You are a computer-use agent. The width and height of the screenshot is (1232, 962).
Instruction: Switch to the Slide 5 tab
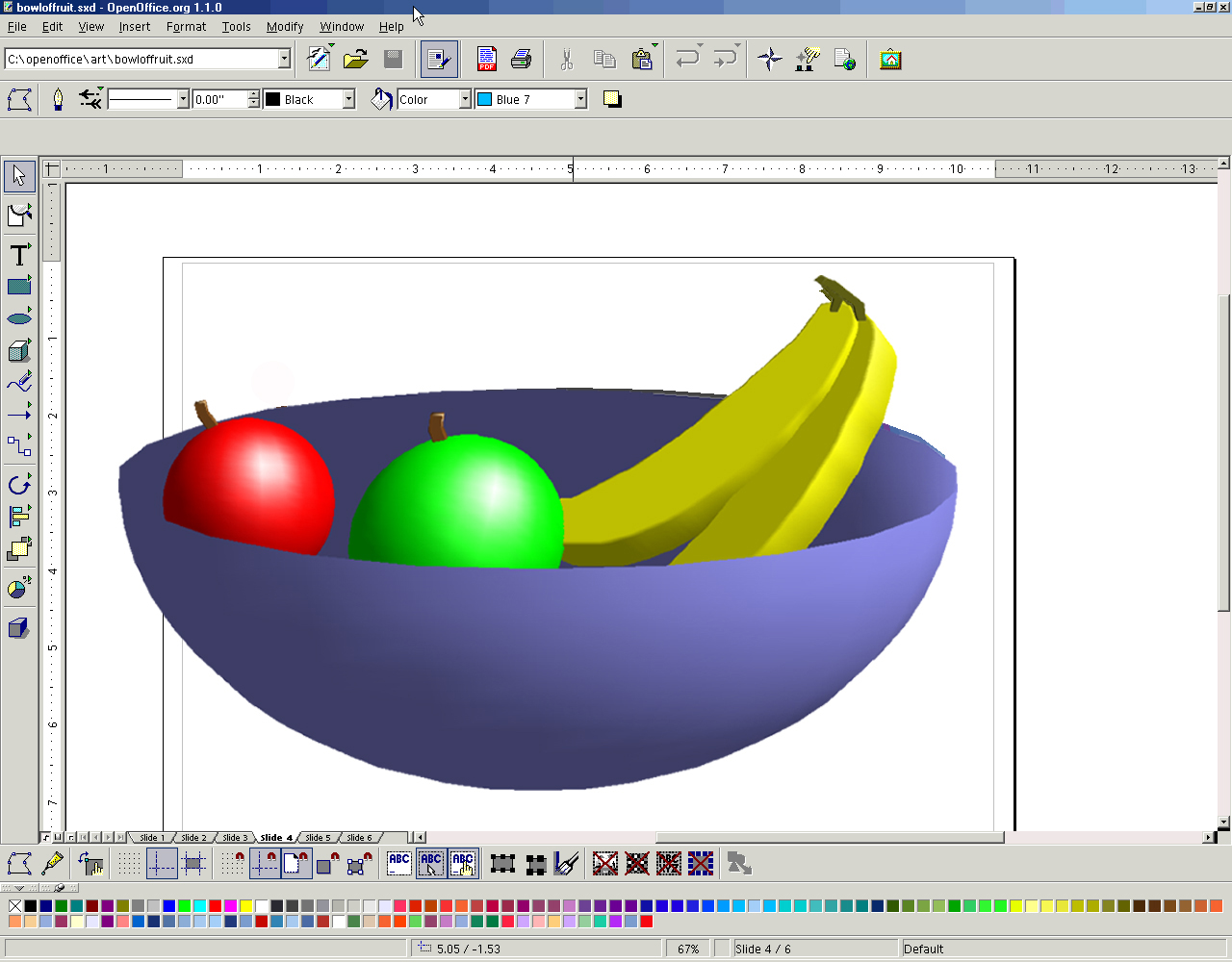click(x=318, y=838)
